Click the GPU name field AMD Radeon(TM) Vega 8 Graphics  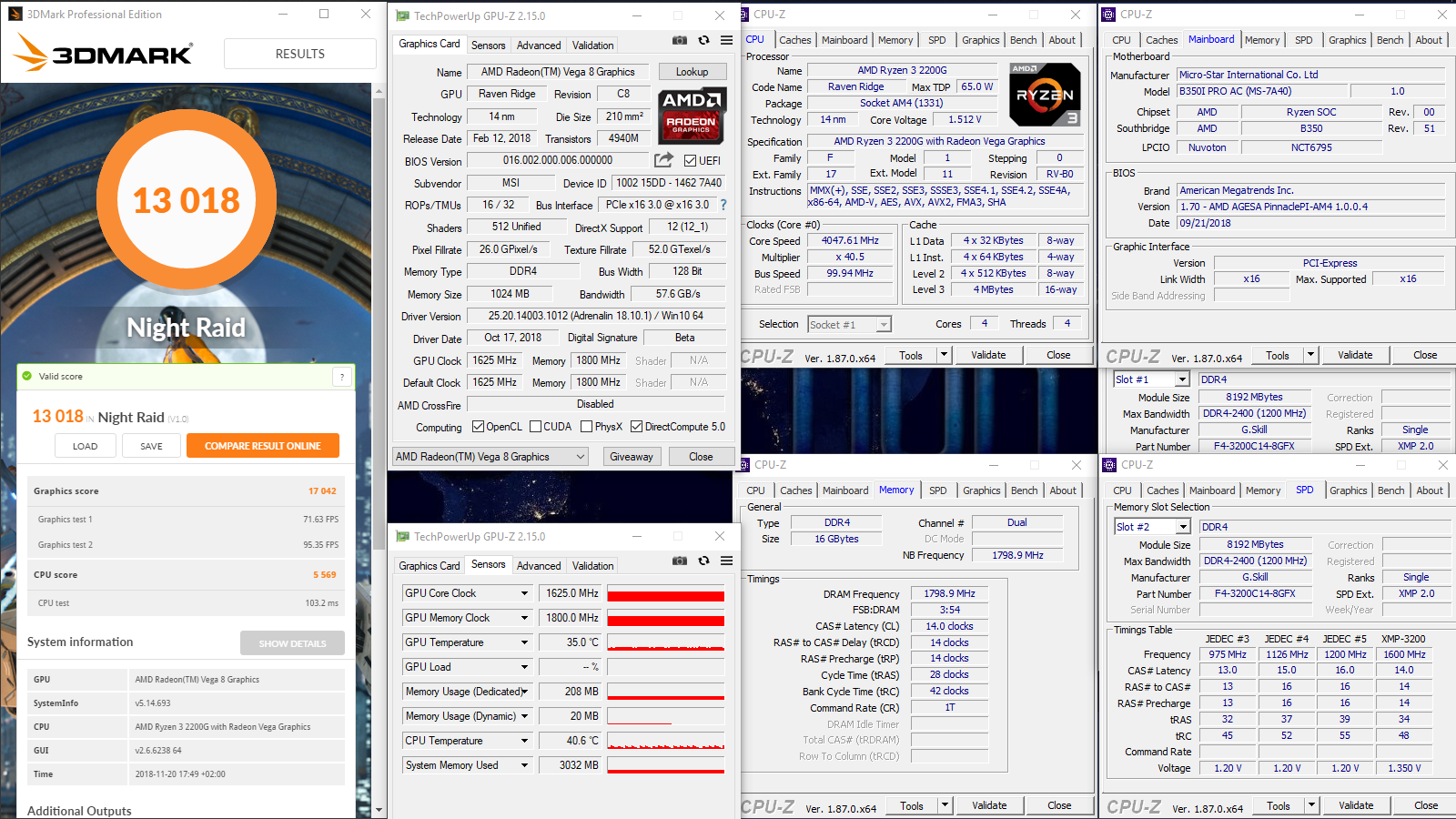pyautogui.click(x=558, y=72)
